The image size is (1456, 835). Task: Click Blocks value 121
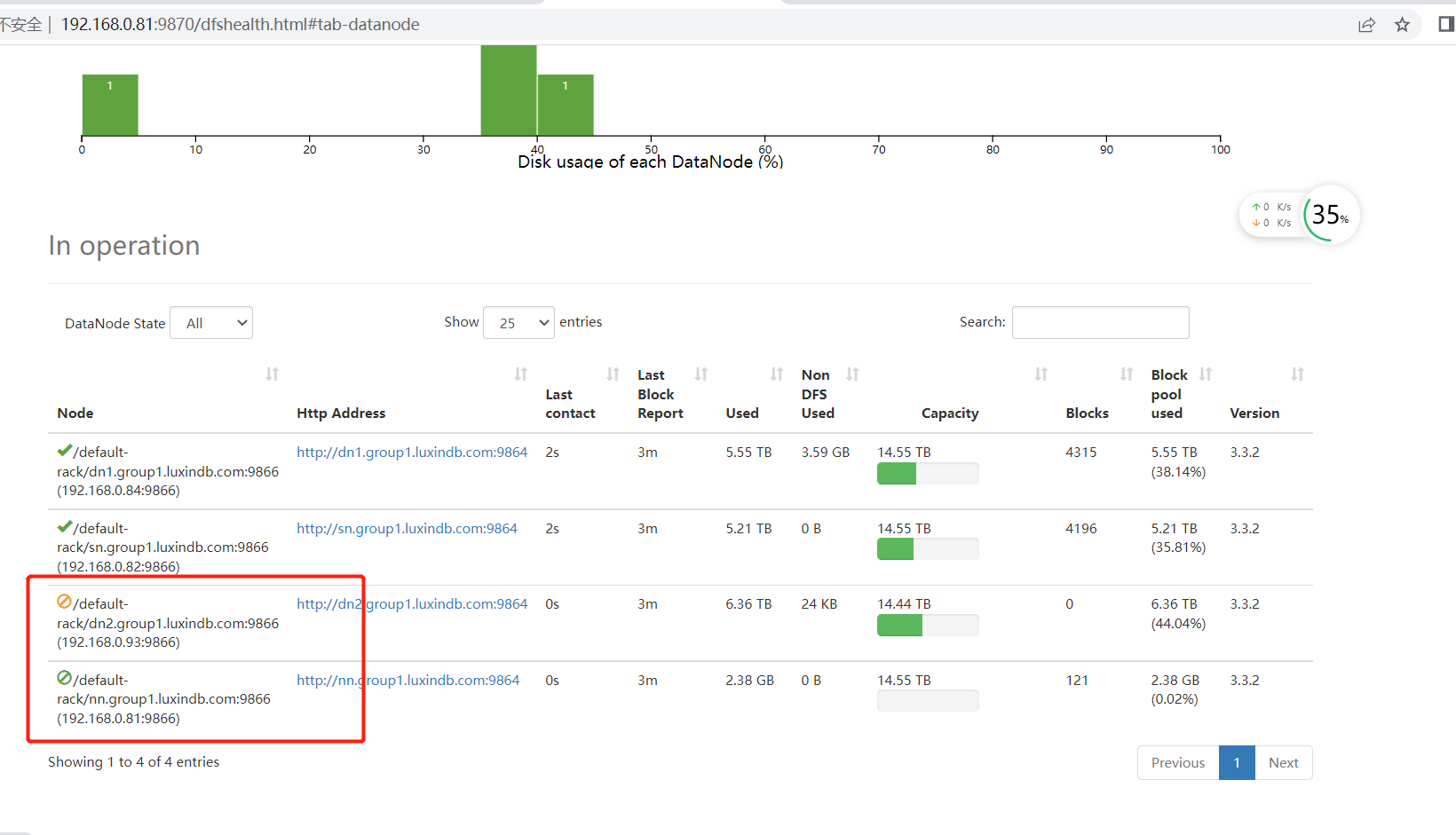(1077, 681)
